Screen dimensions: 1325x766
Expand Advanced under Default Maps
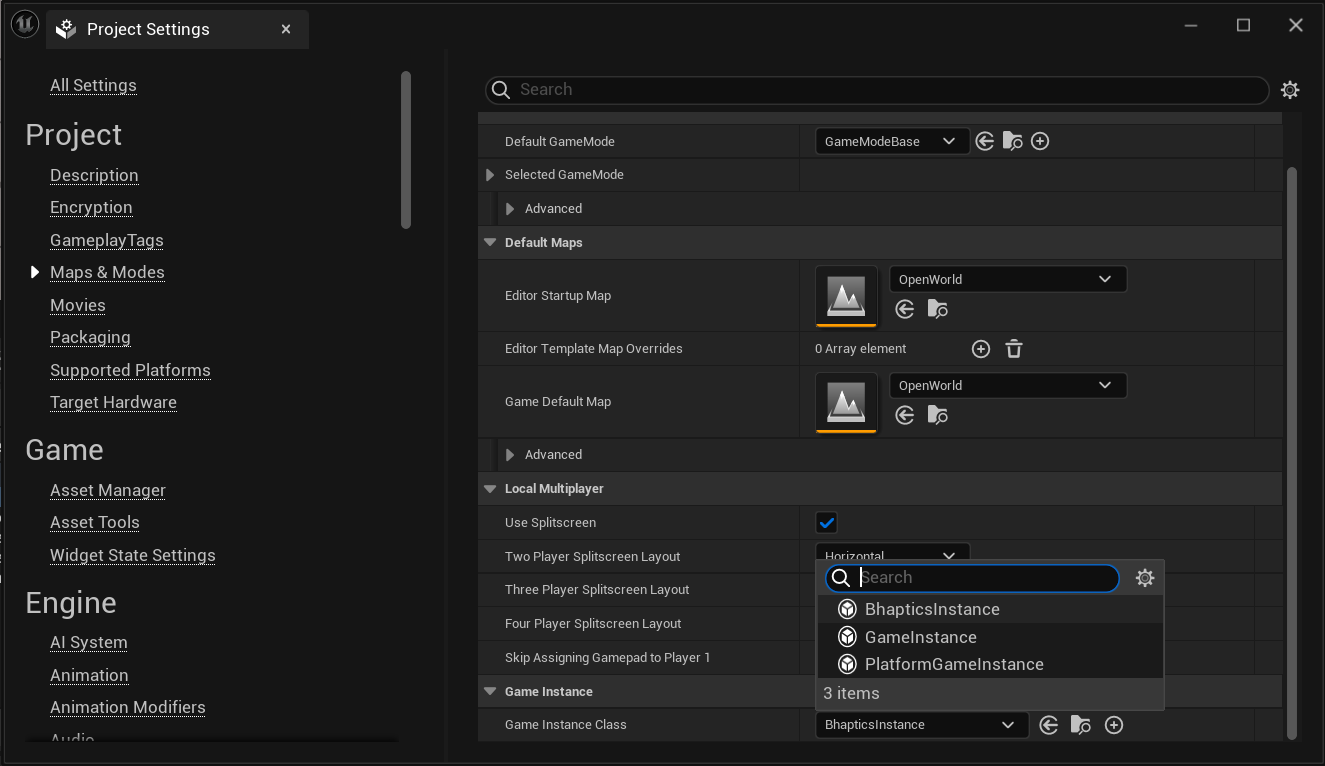pyautogui.click(x=510, y=455)
